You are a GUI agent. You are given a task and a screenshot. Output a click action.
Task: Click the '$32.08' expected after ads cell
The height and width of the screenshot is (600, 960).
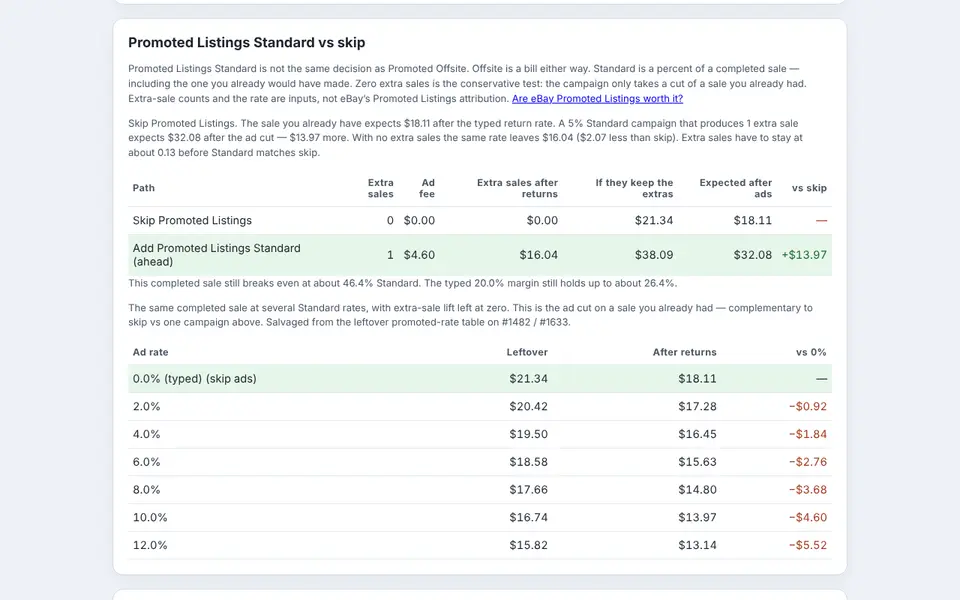point(752,255)
